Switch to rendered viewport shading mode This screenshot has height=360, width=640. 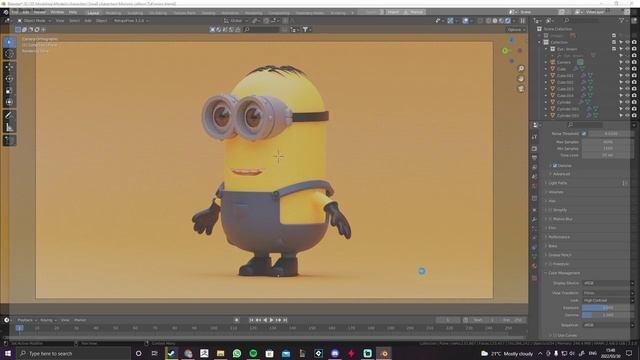point(508,20)
